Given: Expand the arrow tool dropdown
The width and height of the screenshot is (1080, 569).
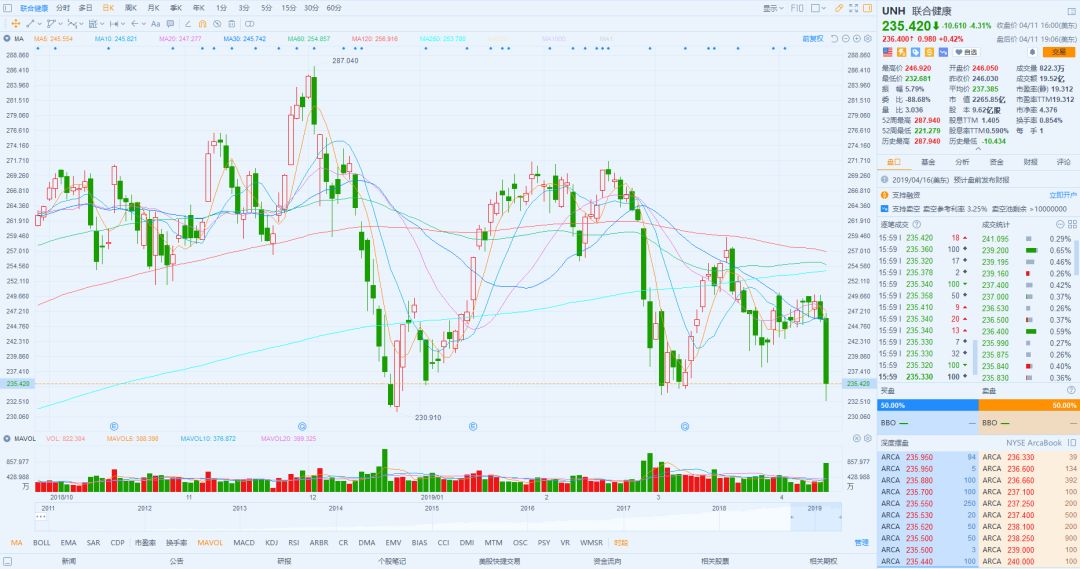Looking at the screenshot, I should click(x=143, y=24).
